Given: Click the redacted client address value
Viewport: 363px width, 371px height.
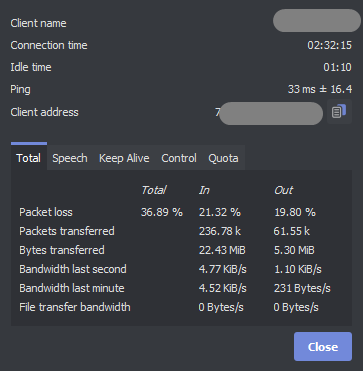Looking at the screenshot, I should [269, 113].
